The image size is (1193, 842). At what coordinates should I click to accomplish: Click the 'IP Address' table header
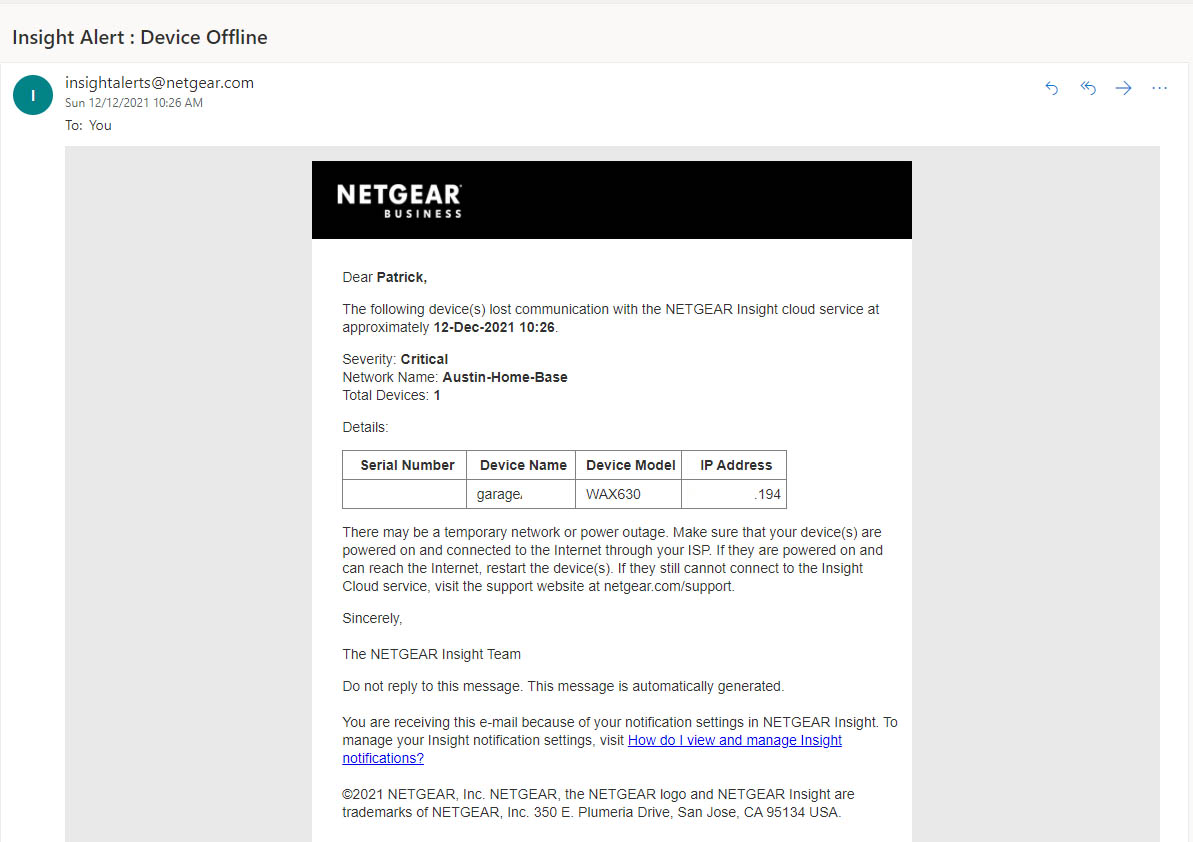tap(736, 465)
